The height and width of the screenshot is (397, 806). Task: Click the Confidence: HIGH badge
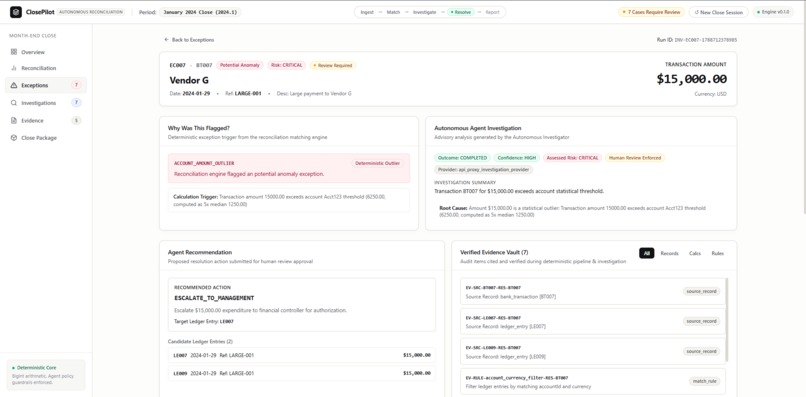click(x=517, y=158)
